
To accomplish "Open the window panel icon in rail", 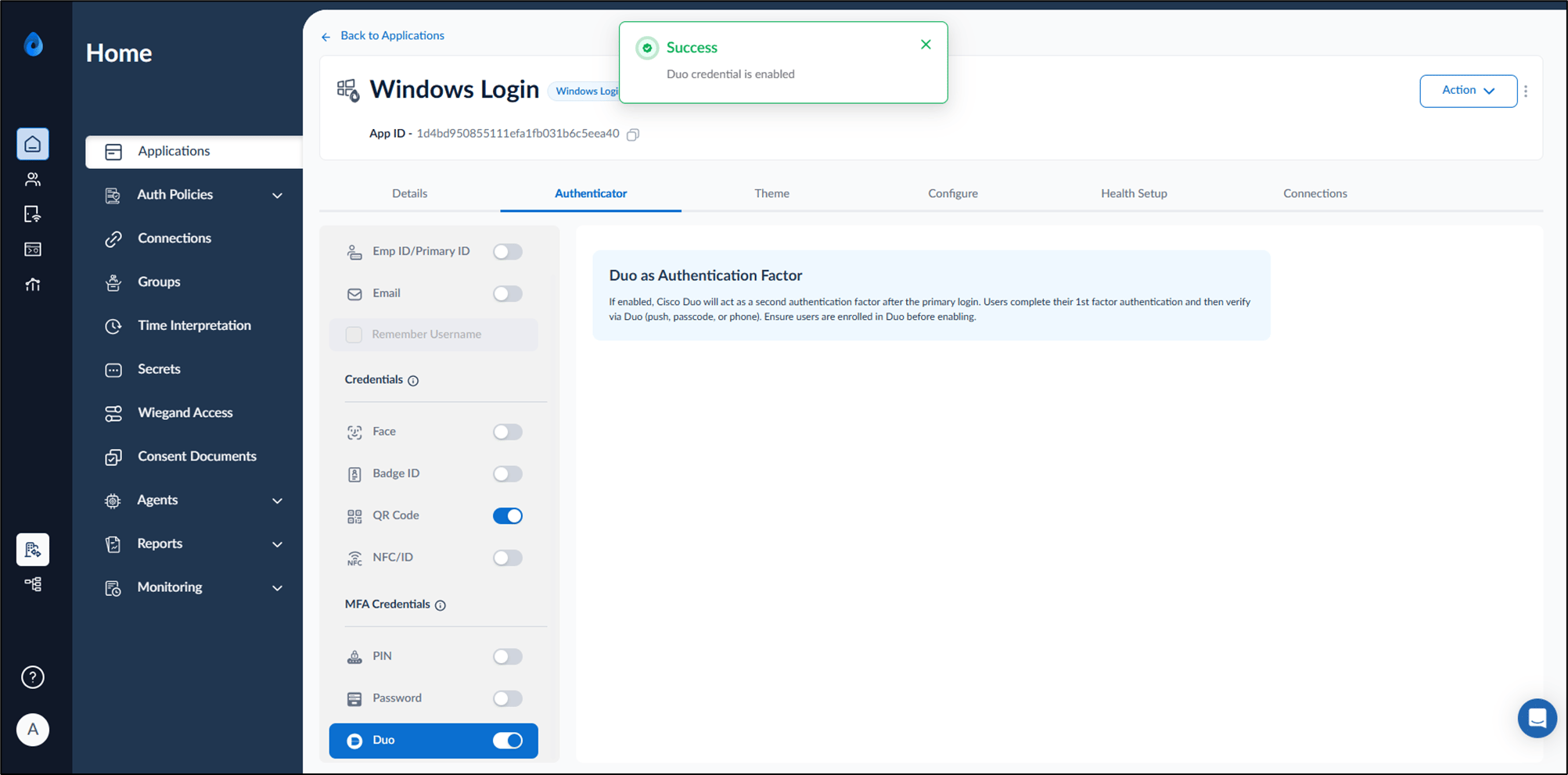I will pos(33,249).
